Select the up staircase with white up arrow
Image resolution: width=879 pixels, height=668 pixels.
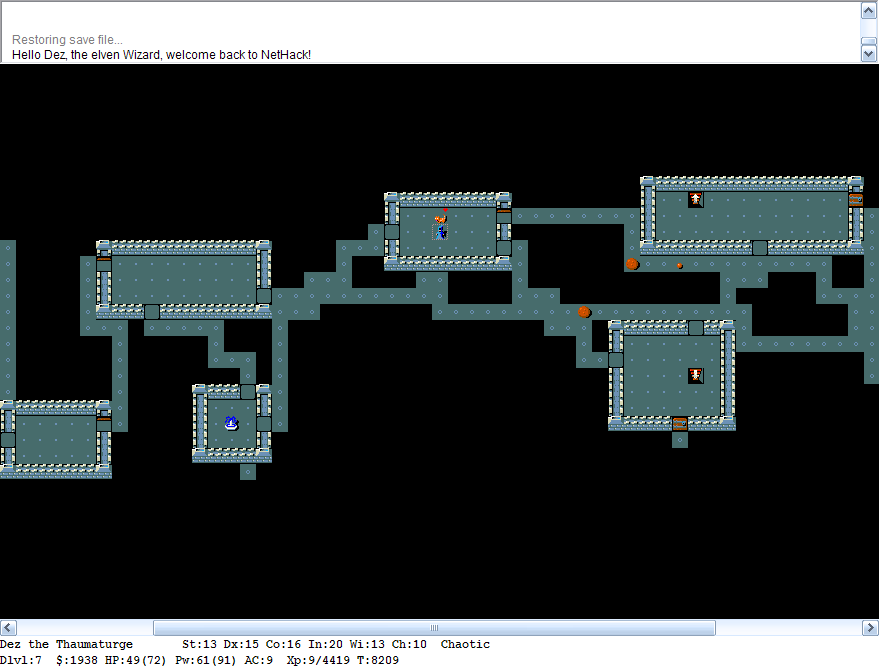click(696, 200)
